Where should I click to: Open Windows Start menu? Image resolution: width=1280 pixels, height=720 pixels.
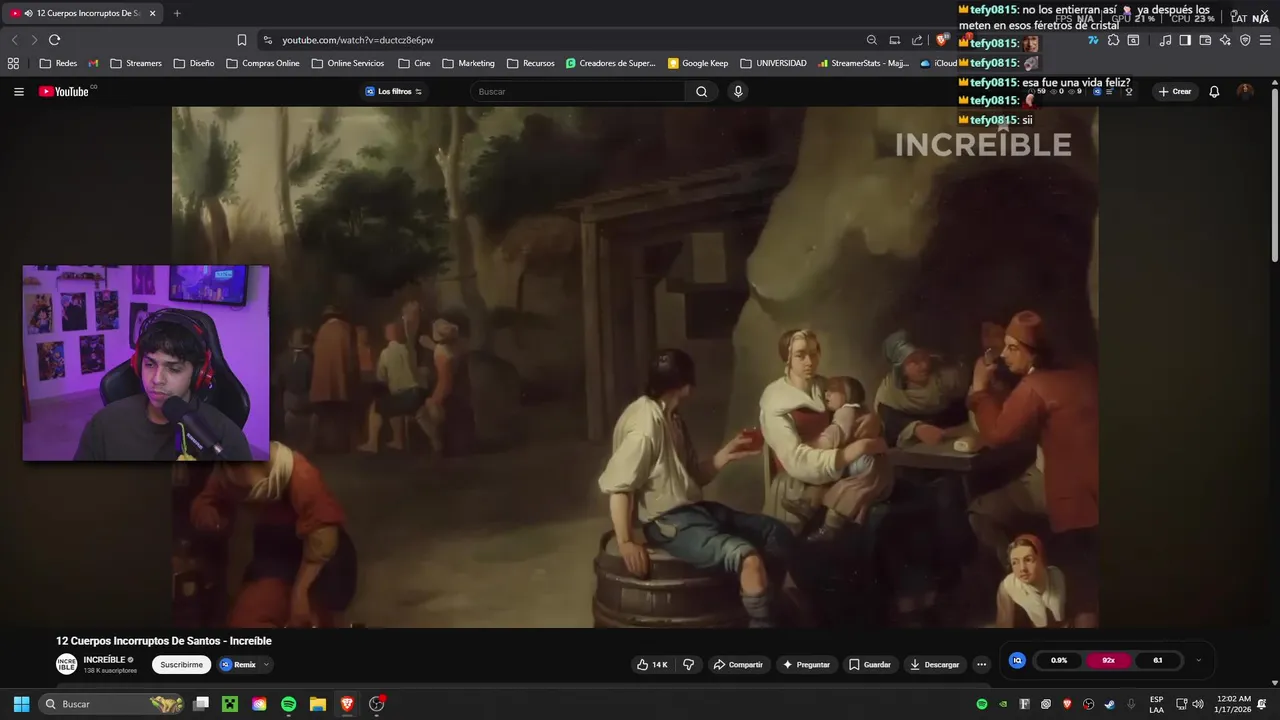coord(21,704)
